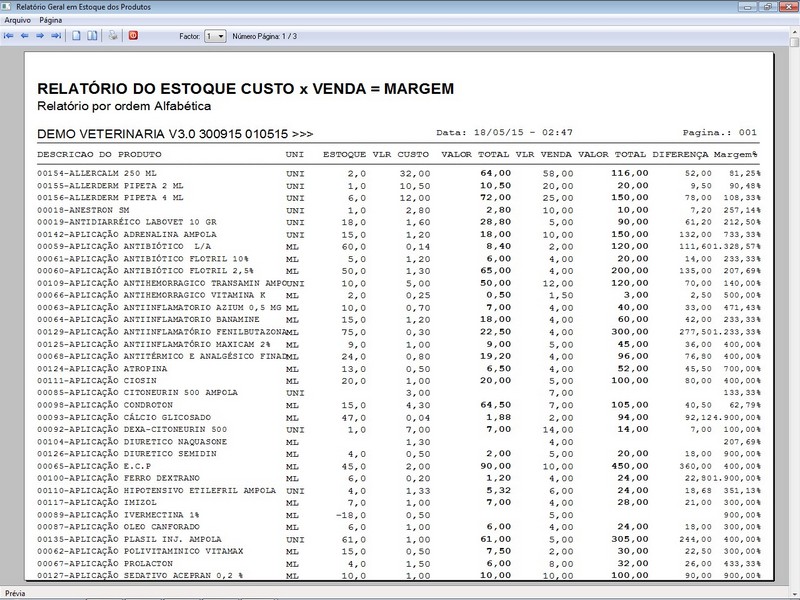Click row '00135-APLICAÇÃO PLASIL INJ. AMPOLA'
This screenshot has width=800, height=600.
pos(398,539)
